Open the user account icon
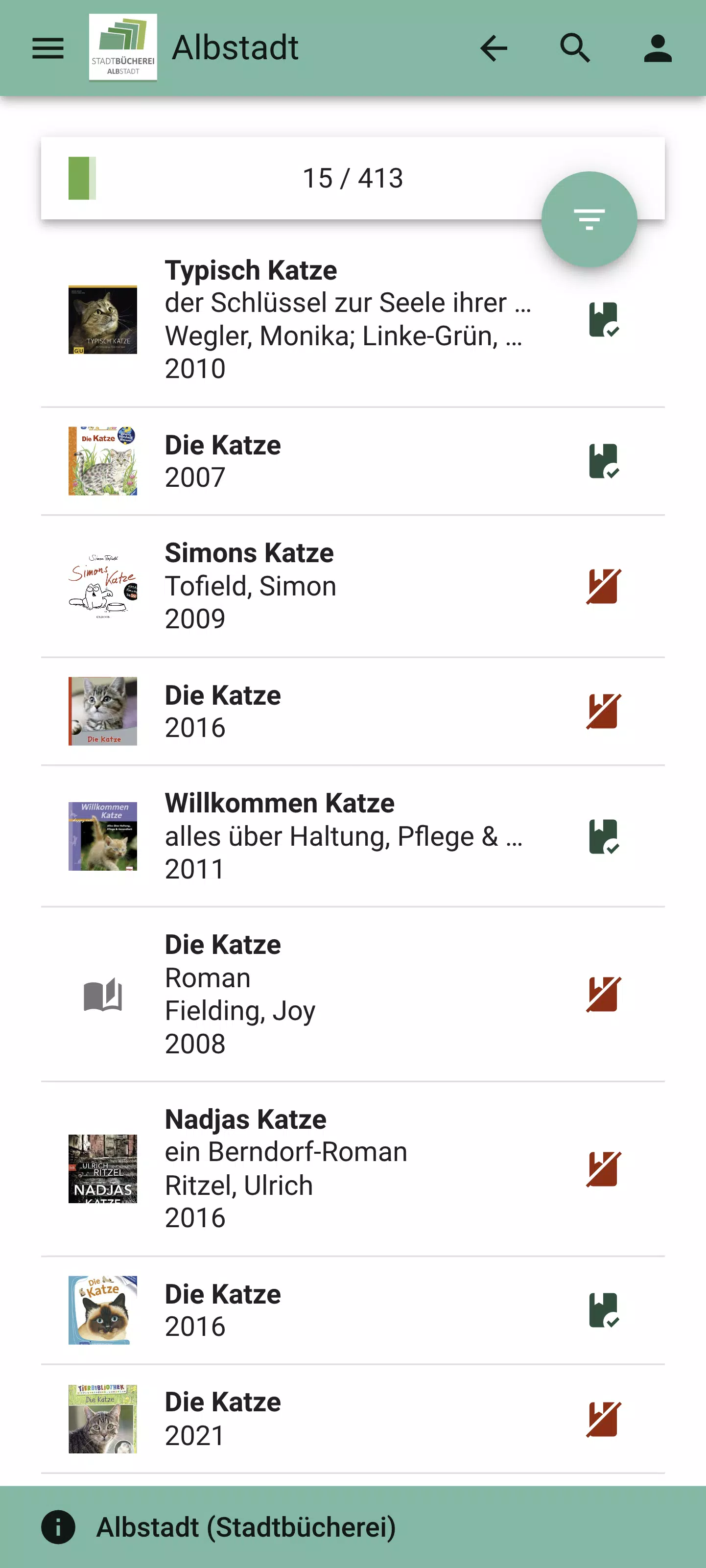Screen dimensions: 706x1568 pos(658,48)
